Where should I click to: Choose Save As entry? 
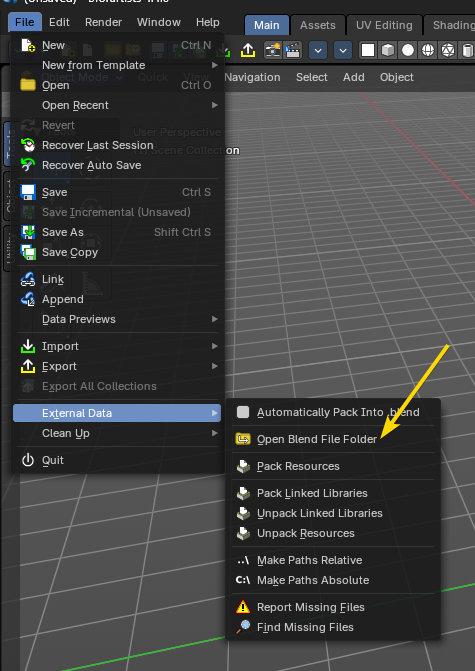tap(117, 232)
